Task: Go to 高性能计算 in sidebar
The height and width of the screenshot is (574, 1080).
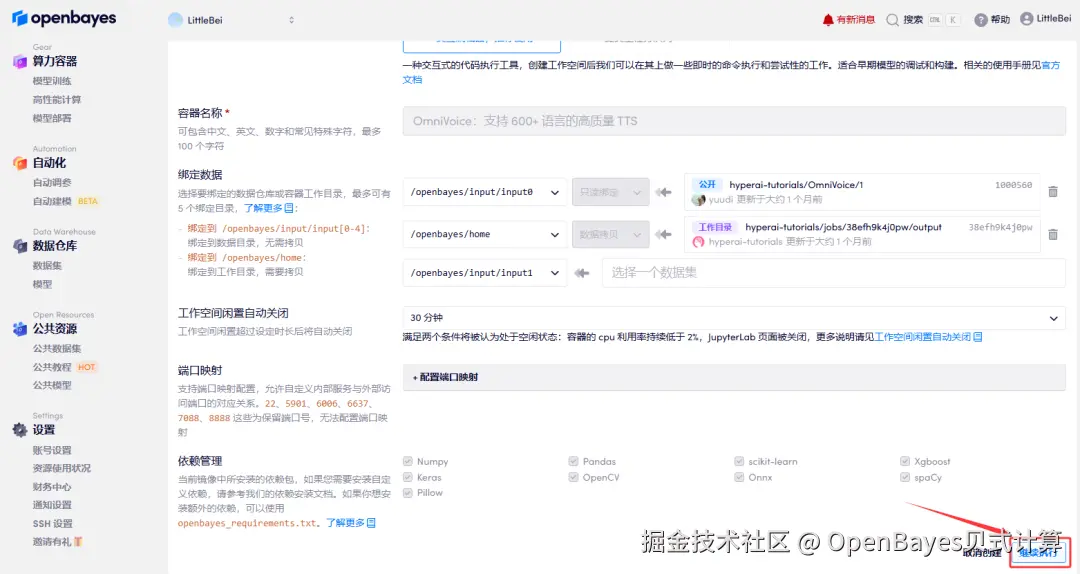Action: click(x=56, y=99)
